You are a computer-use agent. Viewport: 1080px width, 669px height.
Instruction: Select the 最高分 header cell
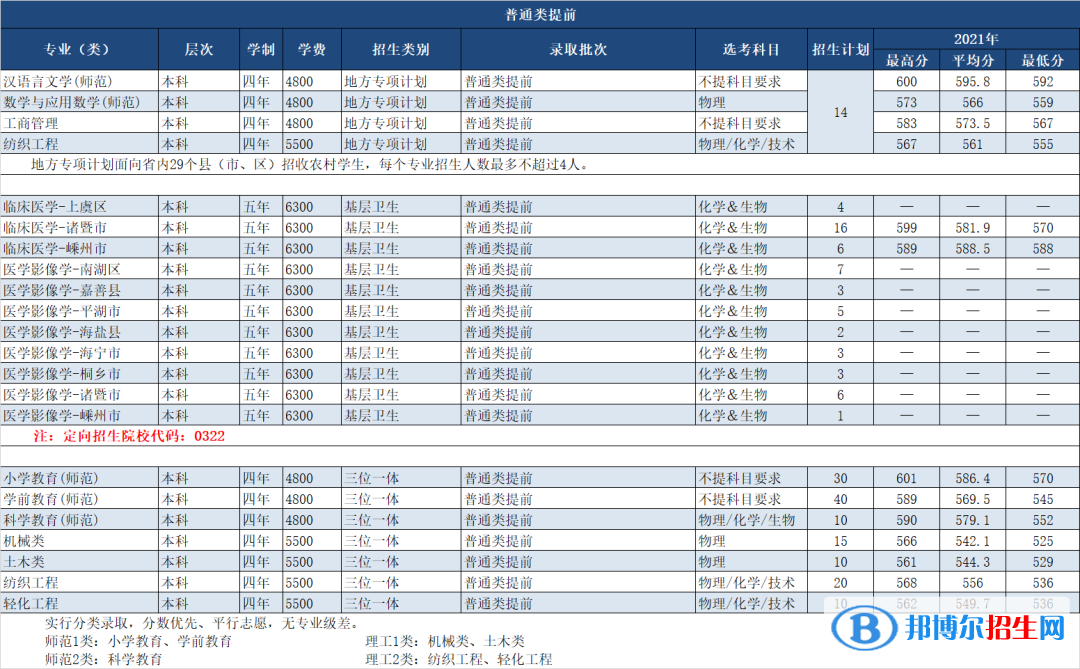(906, 61)
